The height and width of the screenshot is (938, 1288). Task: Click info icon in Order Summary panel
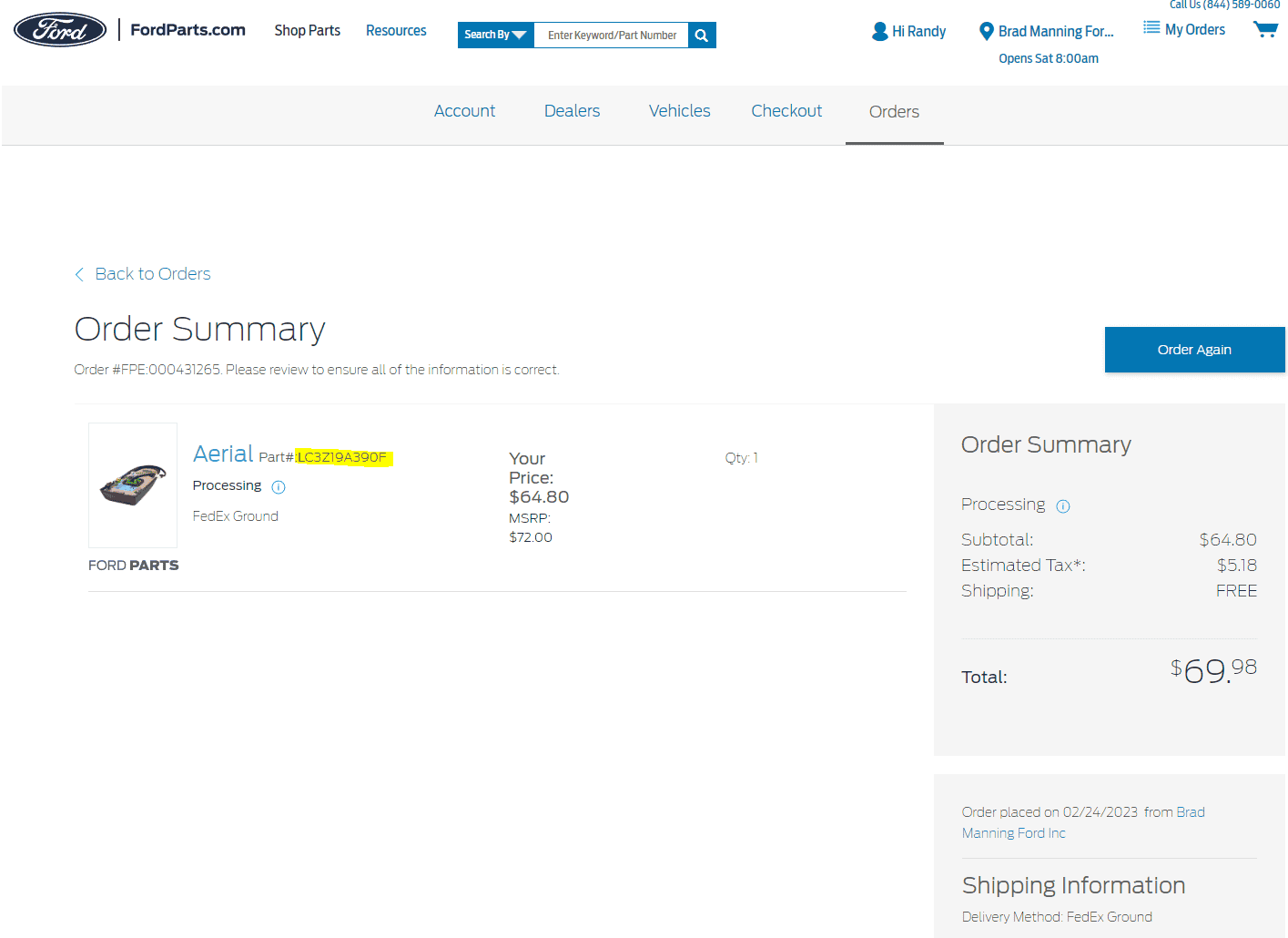tap(1063, 506)
